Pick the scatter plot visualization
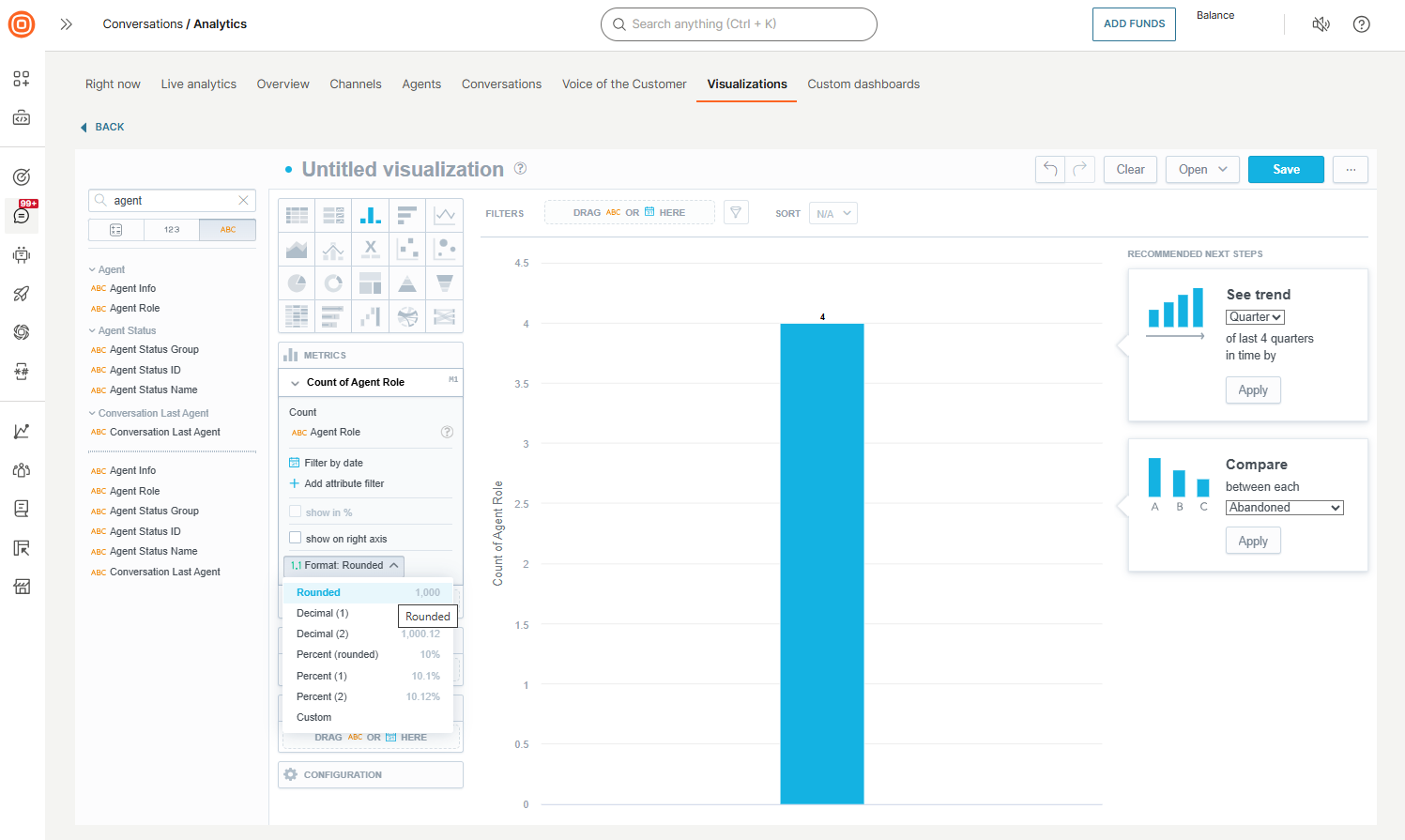This screenshot has width=1405, height=840. click(407, 249)
